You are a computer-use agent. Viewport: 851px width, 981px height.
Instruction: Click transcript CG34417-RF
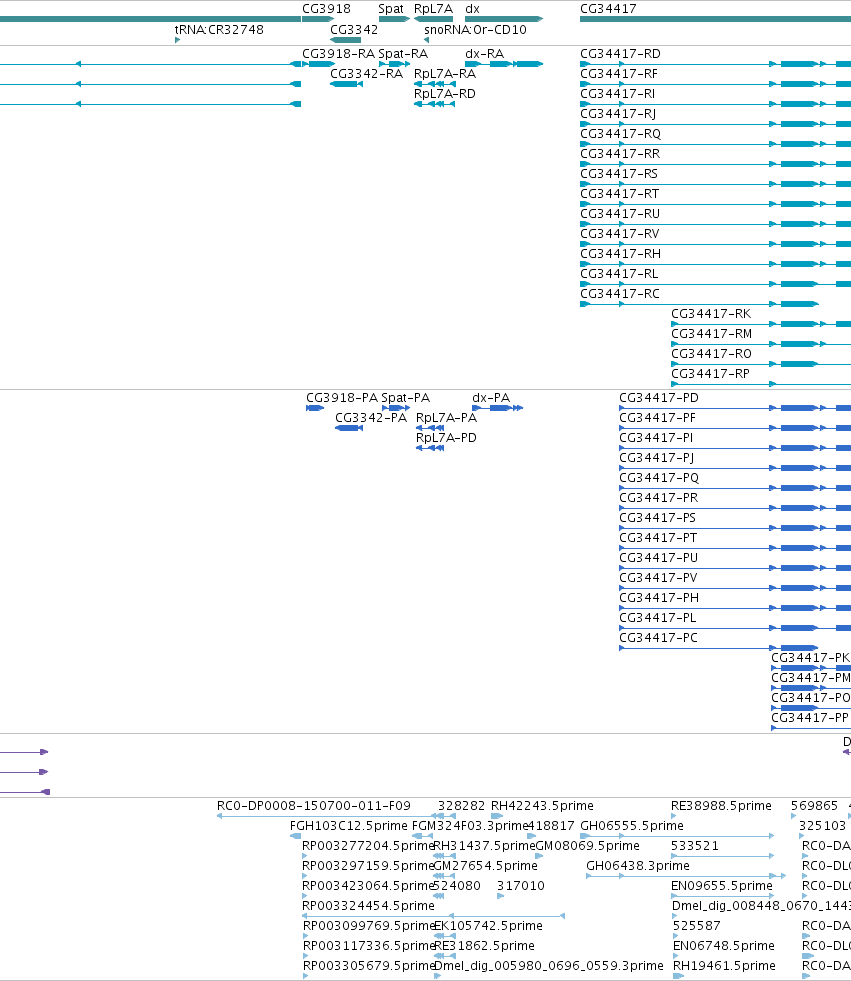(619, 74)
